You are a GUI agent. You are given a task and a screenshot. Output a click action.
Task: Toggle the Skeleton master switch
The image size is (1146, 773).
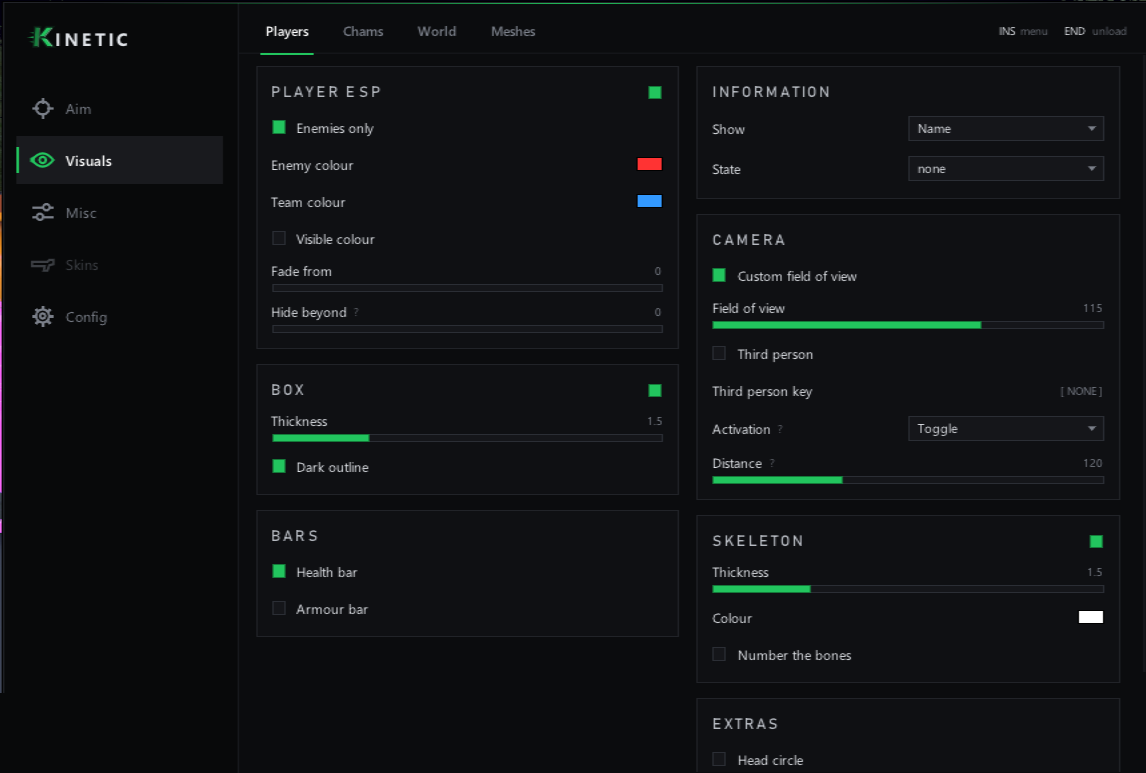1096,541
